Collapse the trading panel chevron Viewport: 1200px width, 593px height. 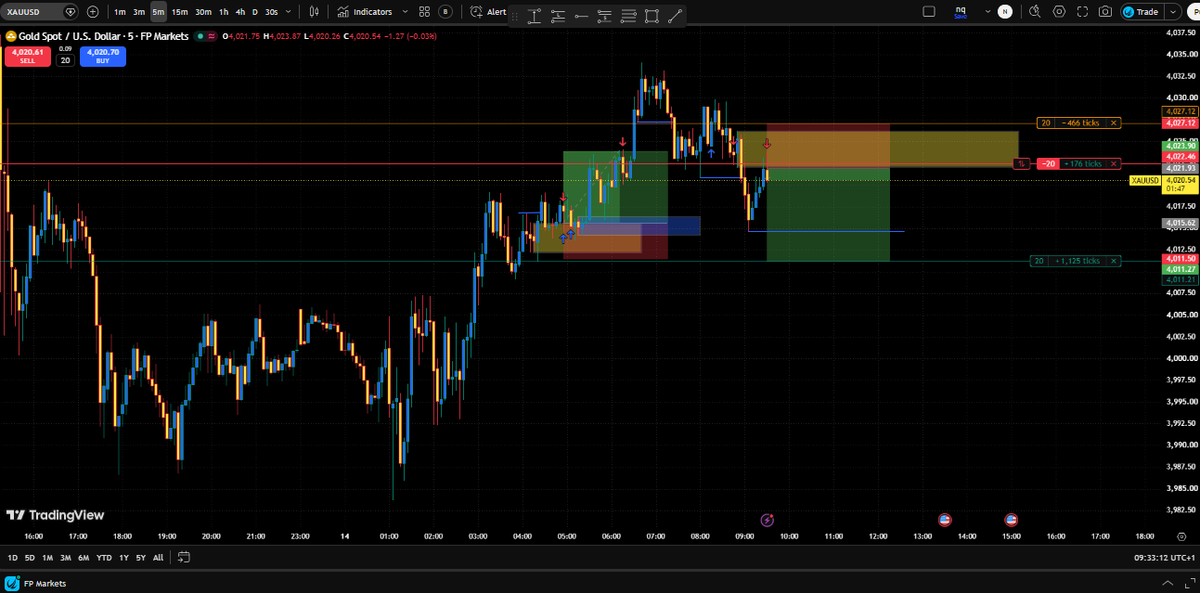point(1166,582)
